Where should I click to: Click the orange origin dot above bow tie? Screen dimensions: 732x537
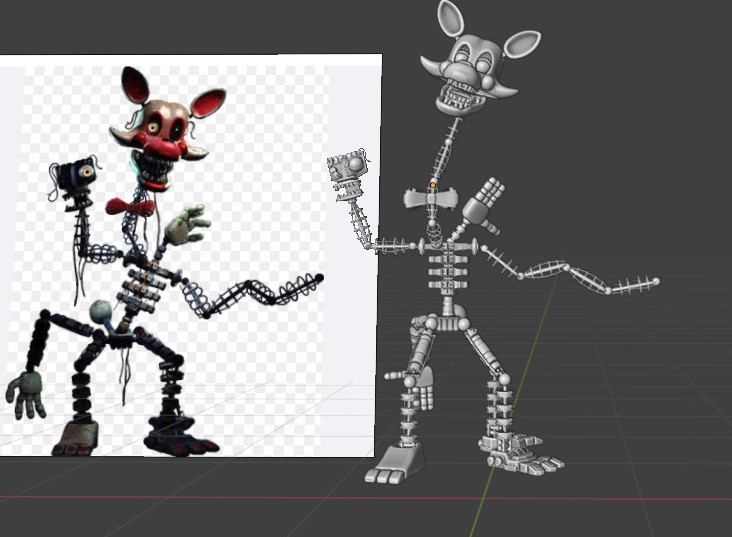coord(433,185)
